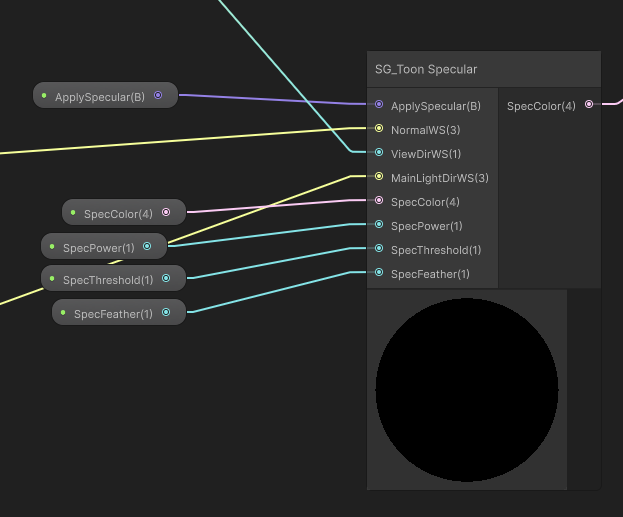The image size is (623, 517).
Task: Click SpecPower(1) input port on SG_Toon Specular
Action: point(379,224)
